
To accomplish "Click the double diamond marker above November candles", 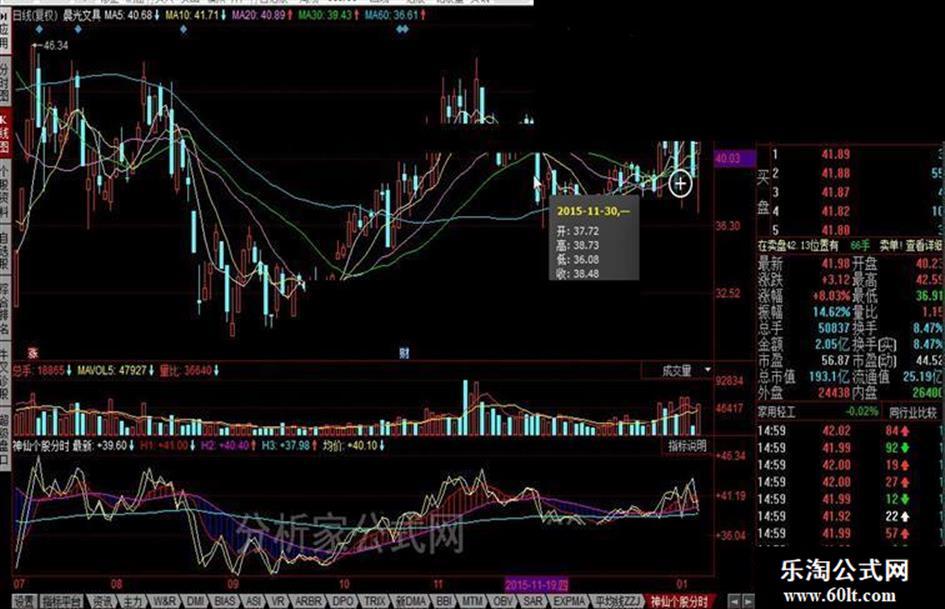I will [x=403, y=28].
